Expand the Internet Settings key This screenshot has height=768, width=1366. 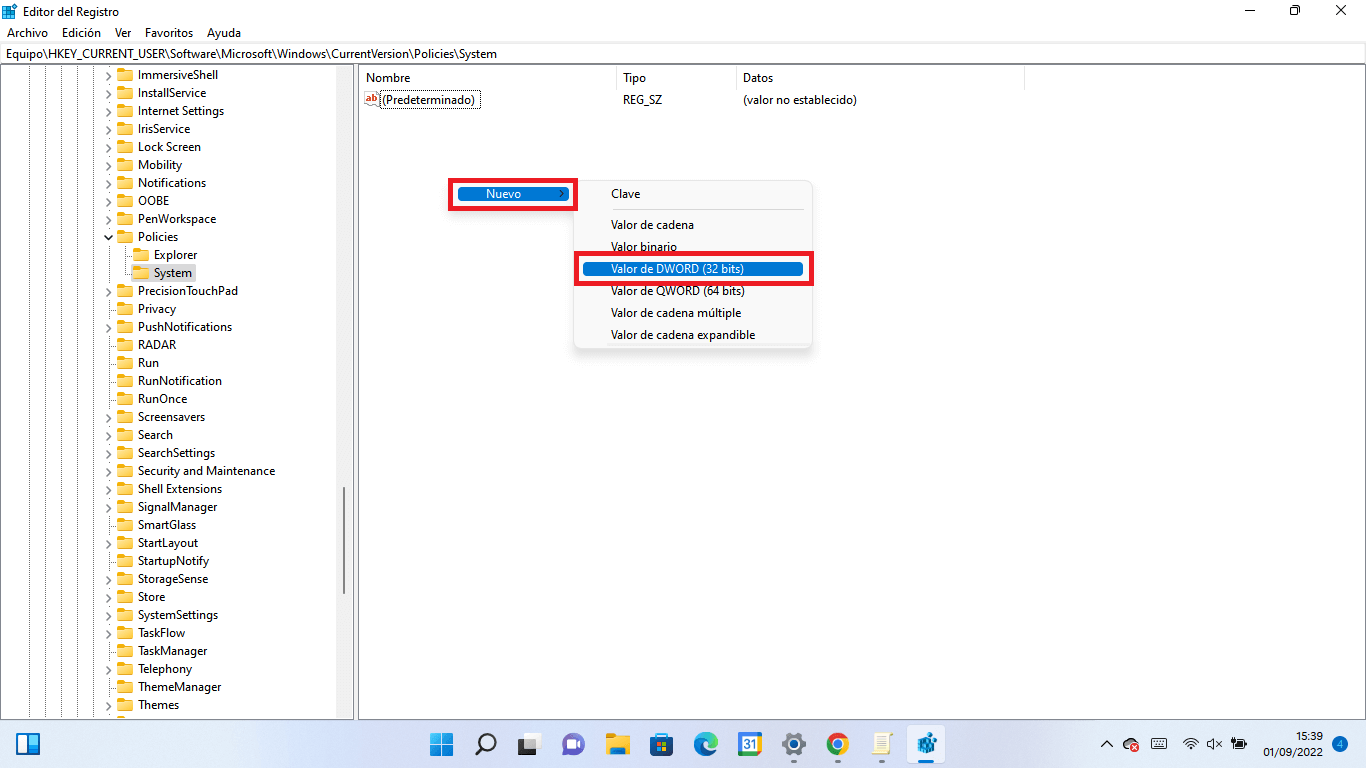pos(109,111)
